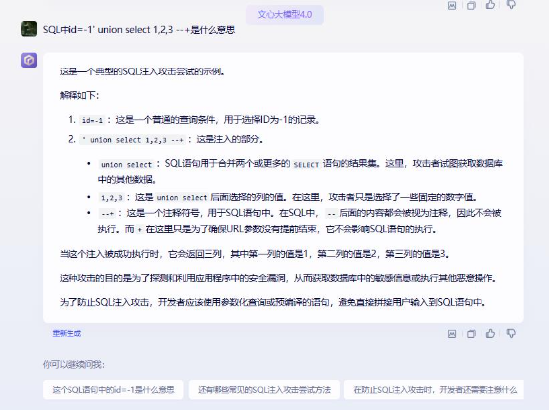Thumbs down the previous reply above the question

click(511, 5)
